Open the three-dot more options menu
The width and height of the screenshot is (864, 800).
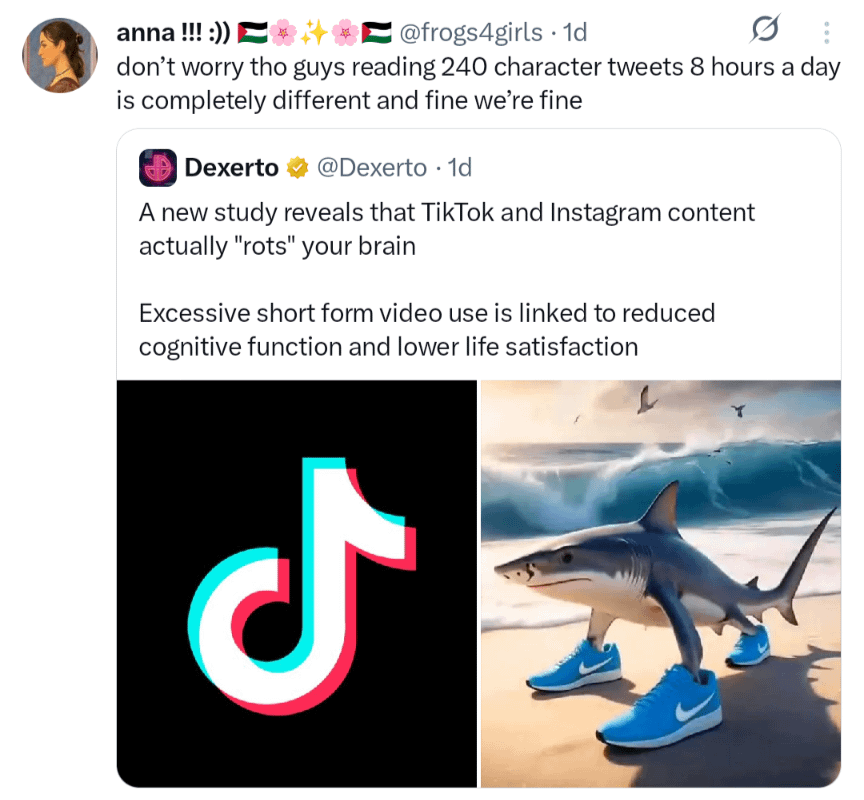click(826, 34)
